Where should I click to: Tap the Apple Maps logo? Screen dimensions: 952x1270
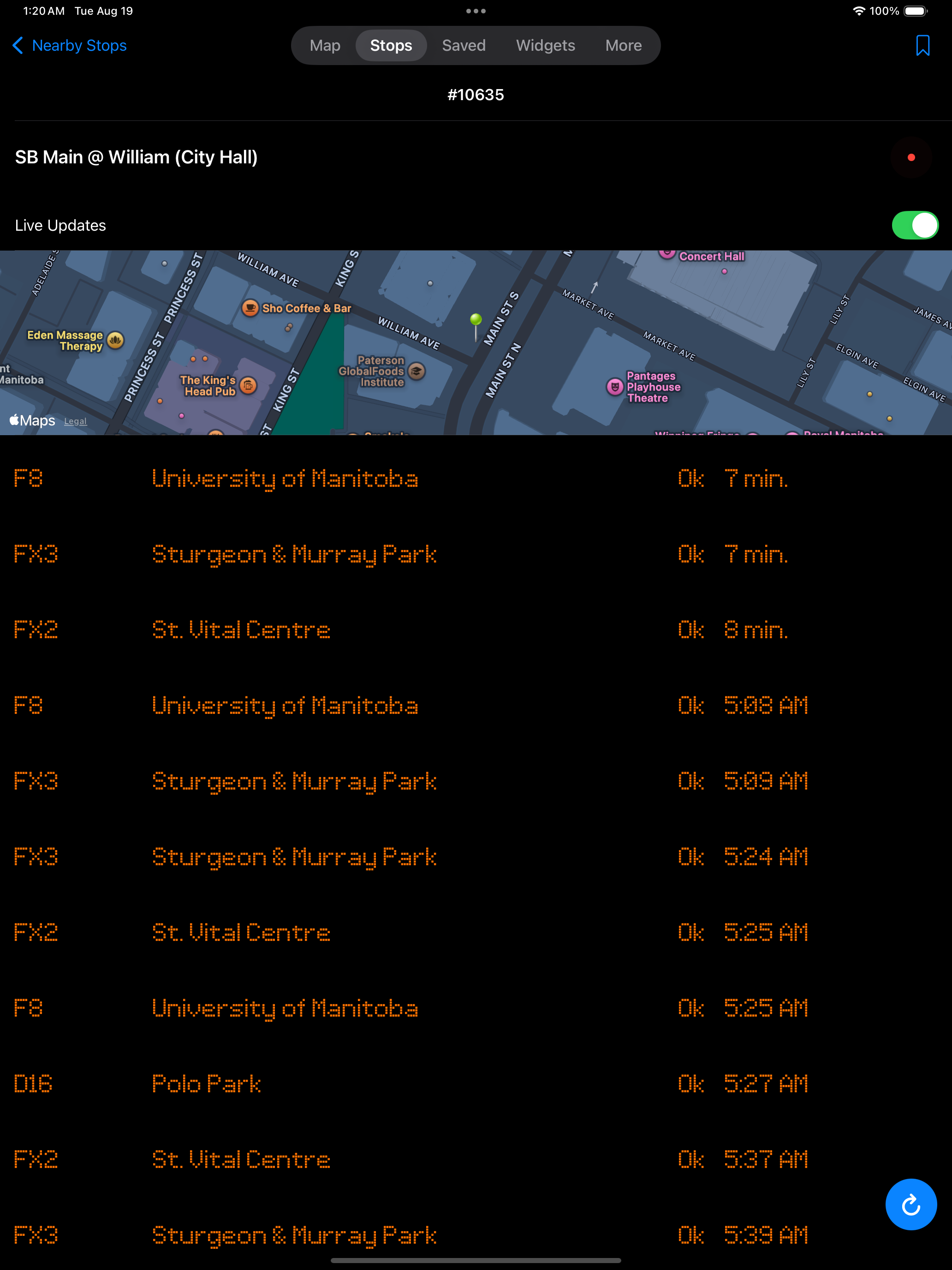click(x=32, y=420)
